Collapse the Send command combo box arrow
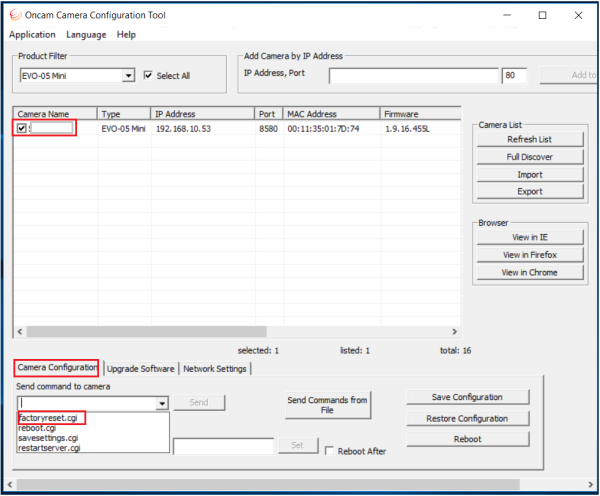This screenshot has height=496, width=600. click(x=162, y=403)
